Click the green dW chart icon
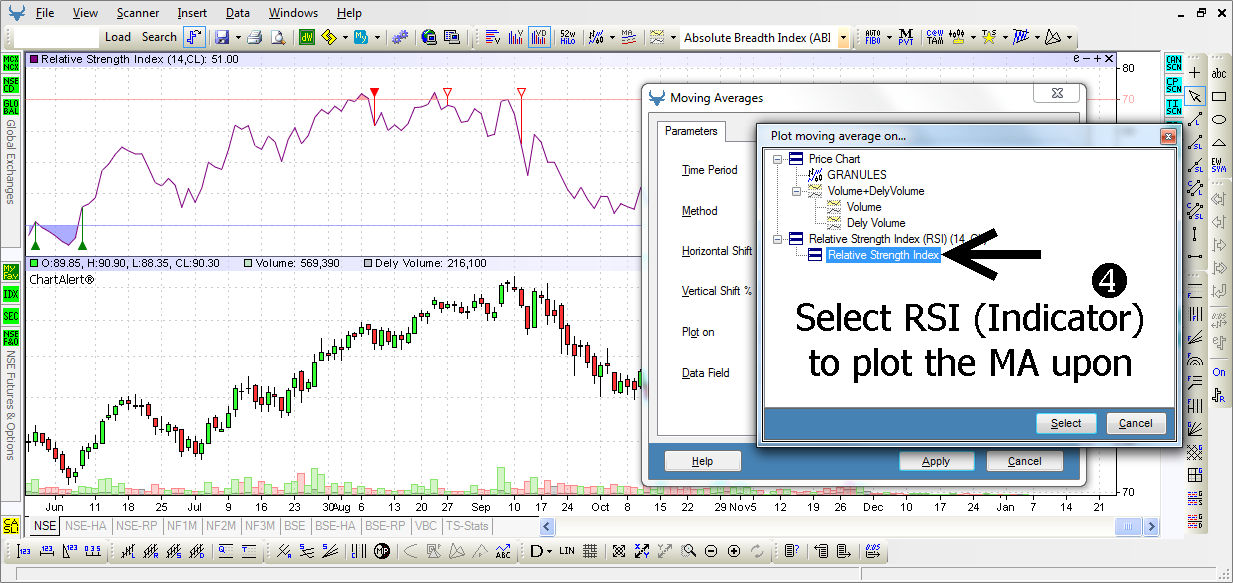 [307, 37]
